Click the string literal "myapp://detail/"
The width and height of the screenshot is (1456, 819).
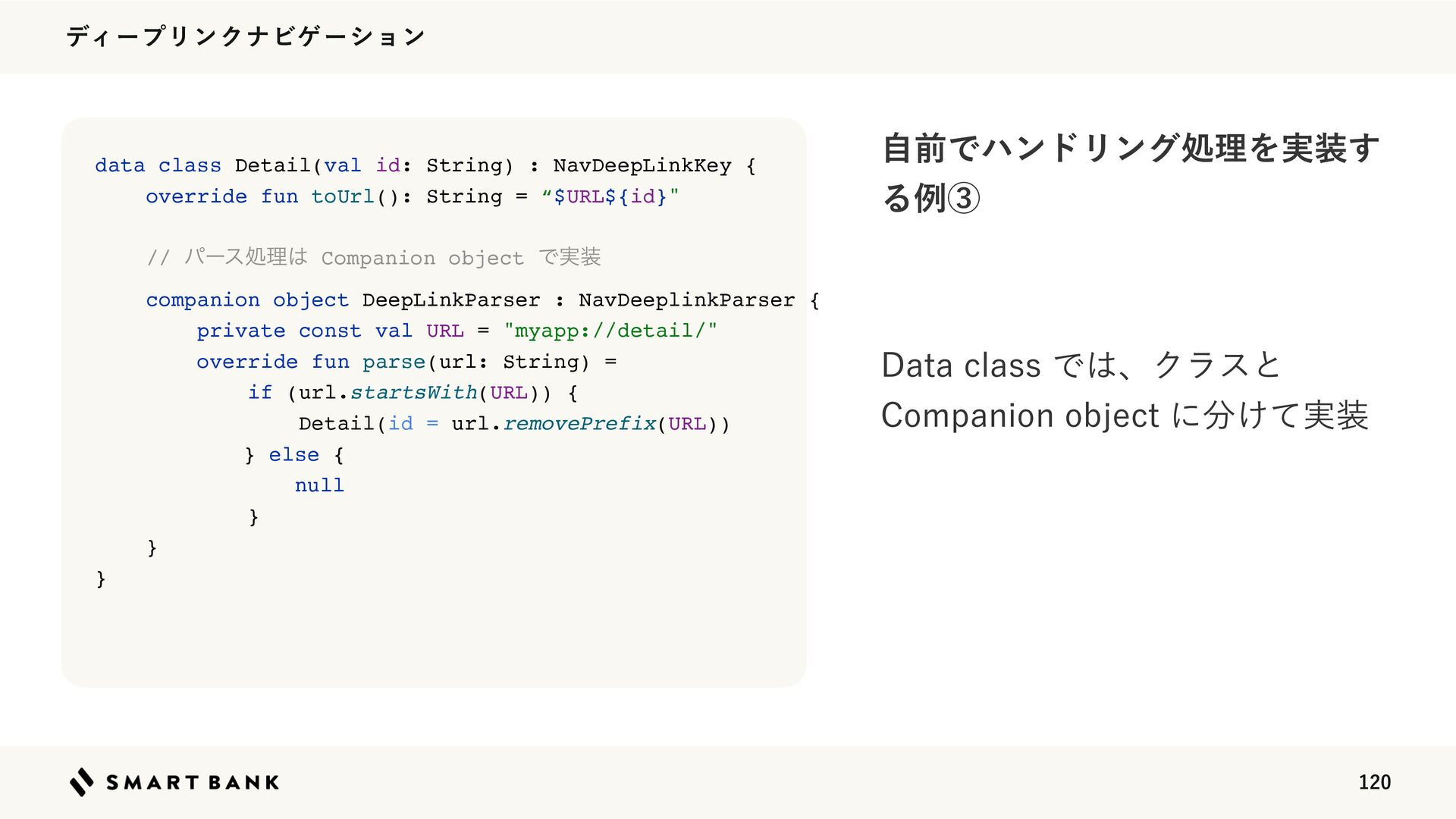click(610, 331)
